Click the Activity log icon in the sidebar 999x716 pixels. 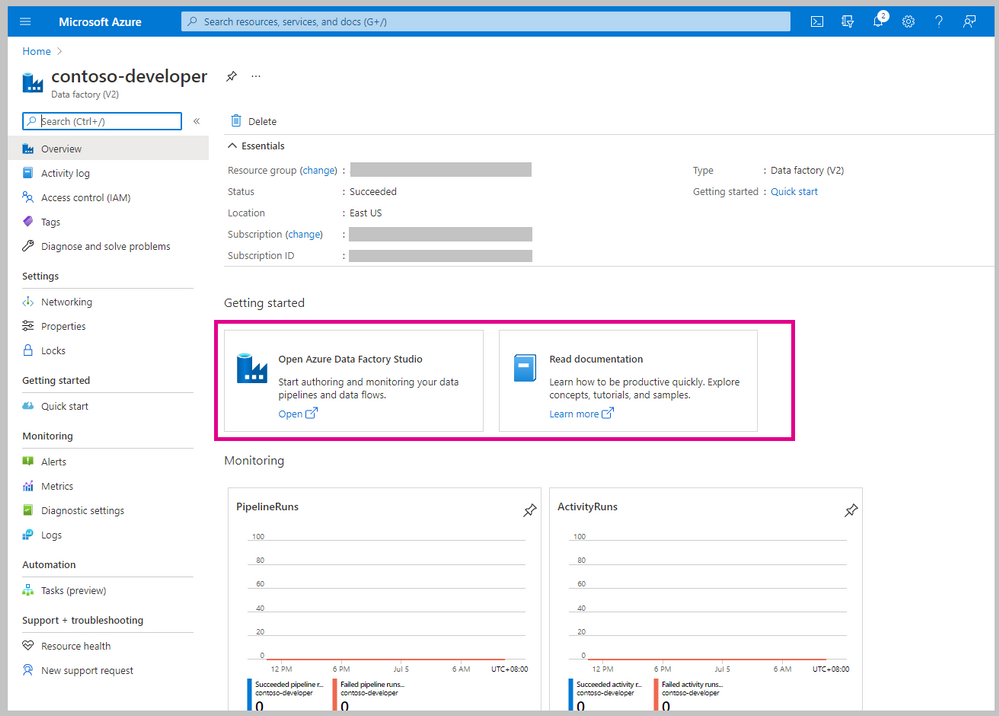[x=27, y=173]
